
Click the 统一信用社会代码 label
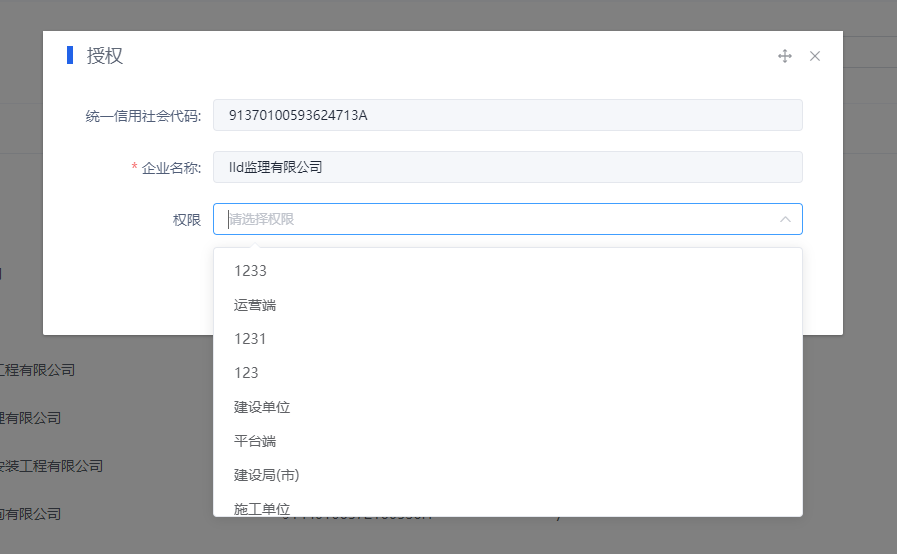[x=144, y=116]
